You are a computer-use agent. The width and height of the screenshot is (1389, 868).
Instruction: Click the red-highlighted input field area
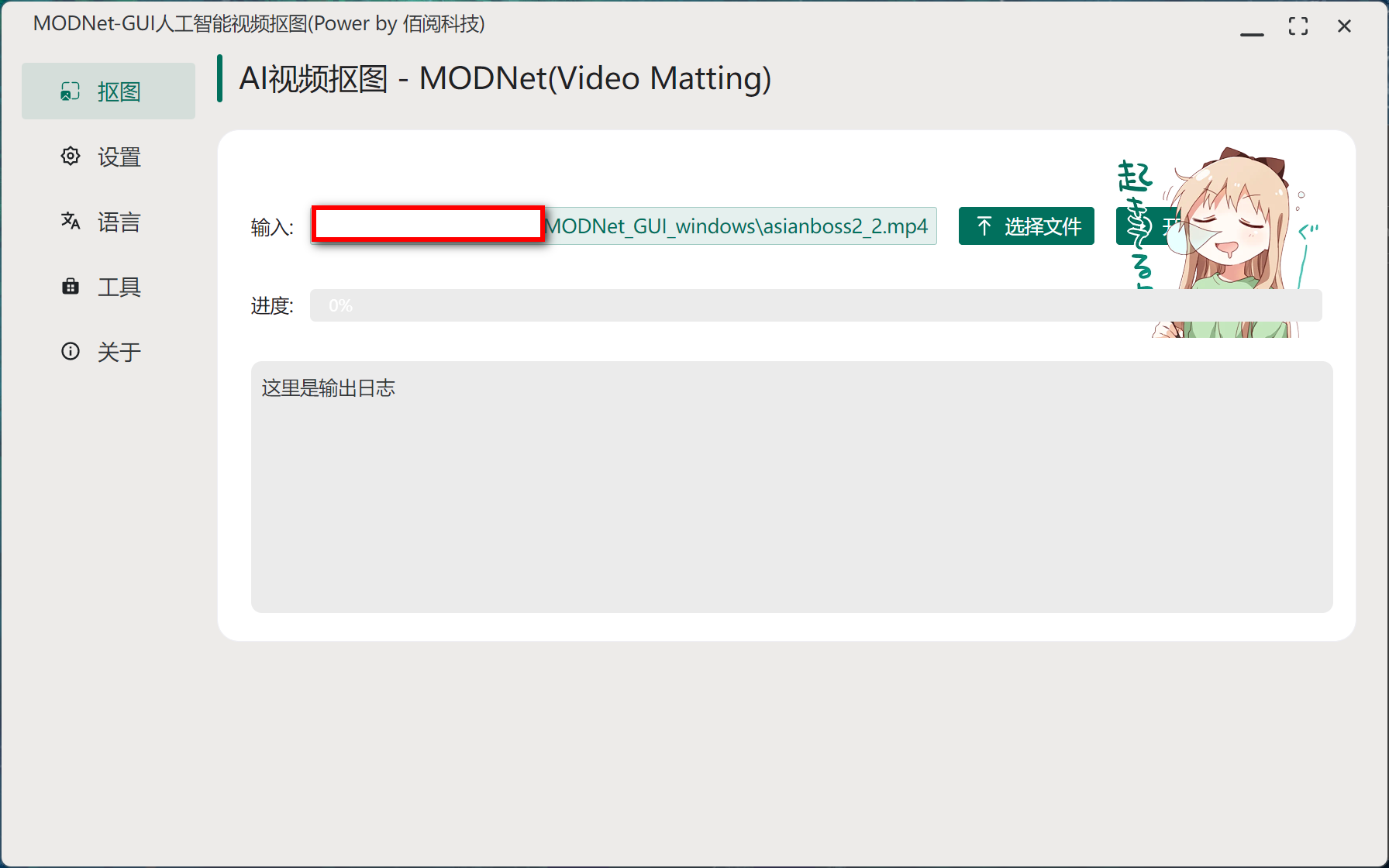(426, 224)
